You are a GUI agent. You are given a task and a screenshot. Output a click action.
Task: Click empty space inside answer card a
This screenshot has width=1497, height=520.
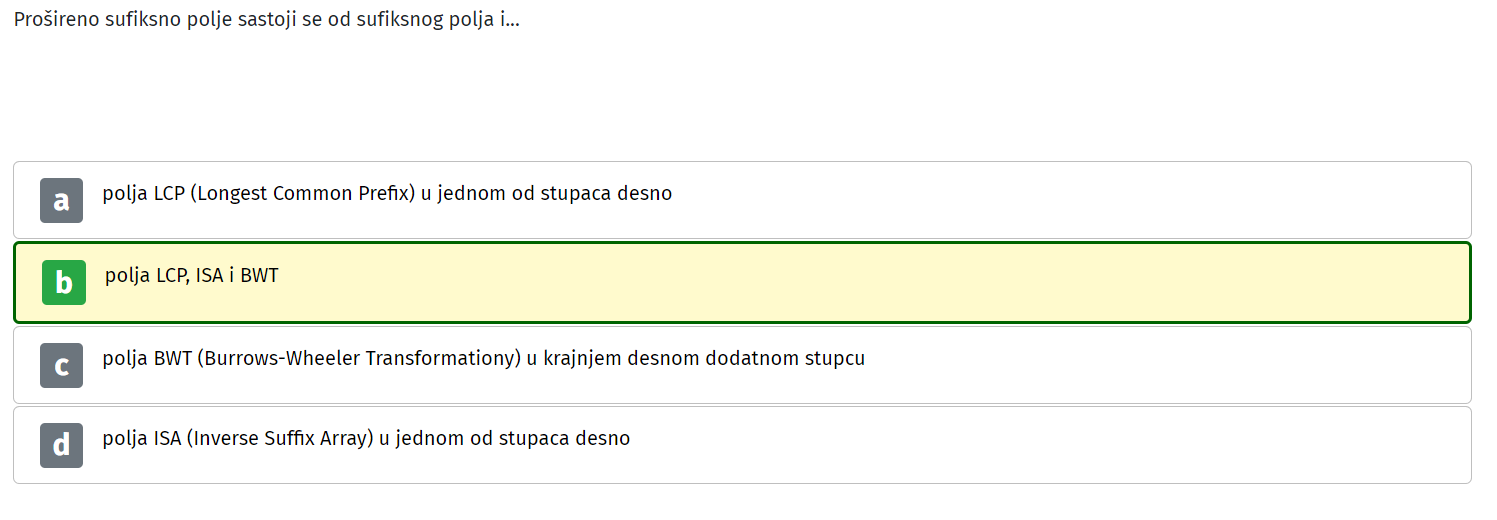pyautogui.click(x=1070, y=200)
